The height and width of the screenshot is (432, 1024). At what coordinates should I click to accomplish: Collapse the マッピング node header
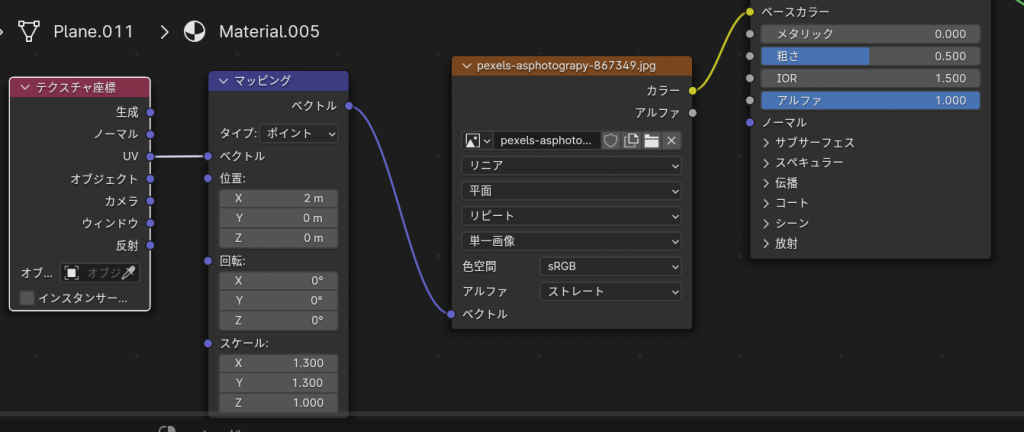tap(222, 80)
